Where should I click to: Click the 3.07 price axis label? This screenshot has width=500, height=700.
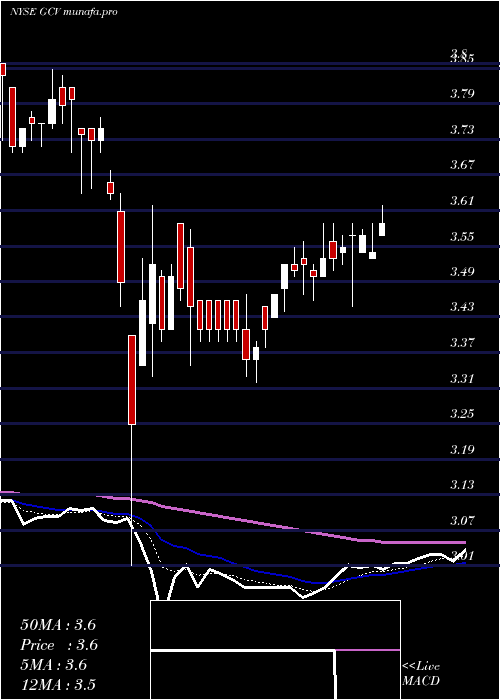462,520
